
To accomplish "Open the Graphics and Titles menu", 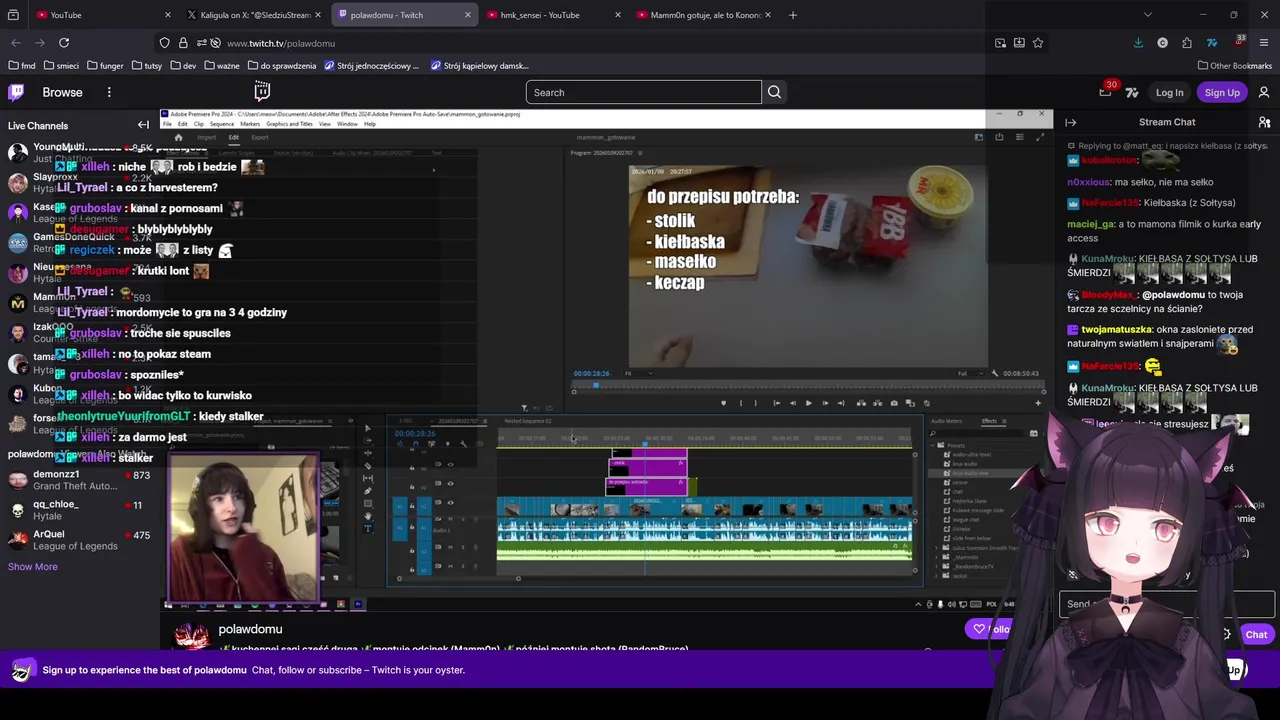I will tap(289, 124).
